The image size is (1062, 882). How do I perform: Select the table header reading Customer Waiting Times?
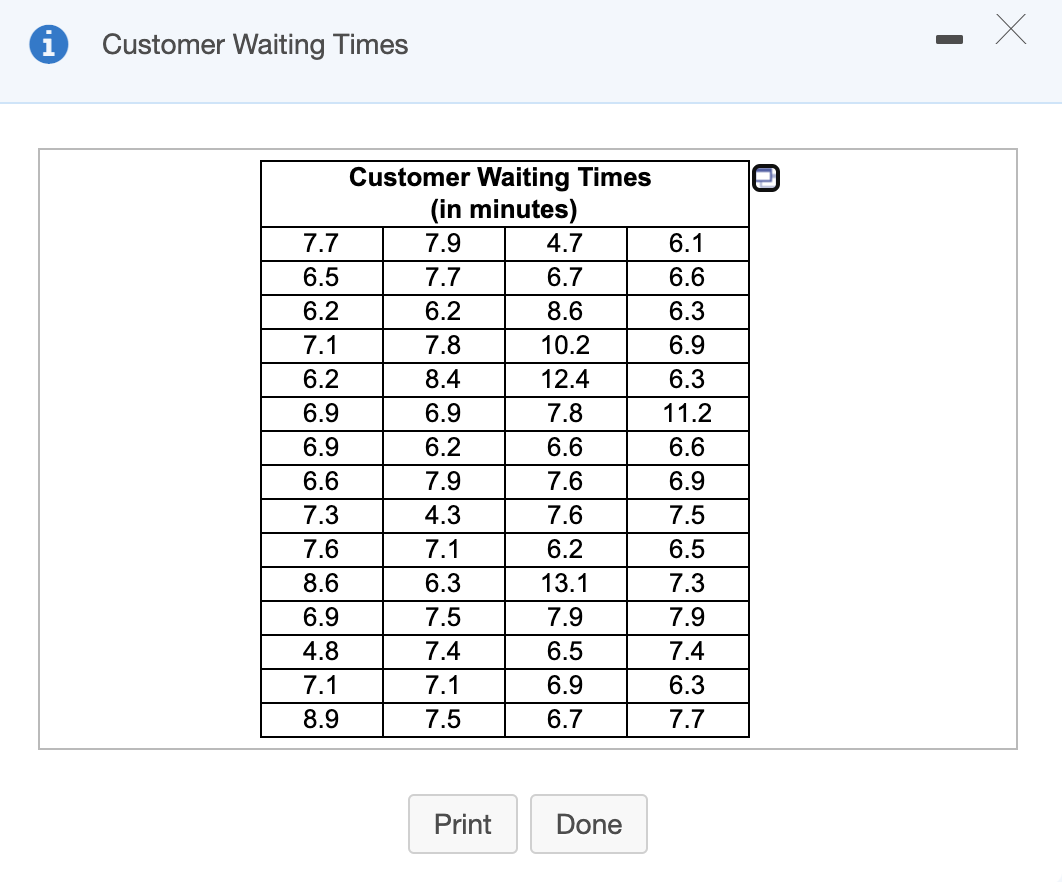(x=500, y=177)
